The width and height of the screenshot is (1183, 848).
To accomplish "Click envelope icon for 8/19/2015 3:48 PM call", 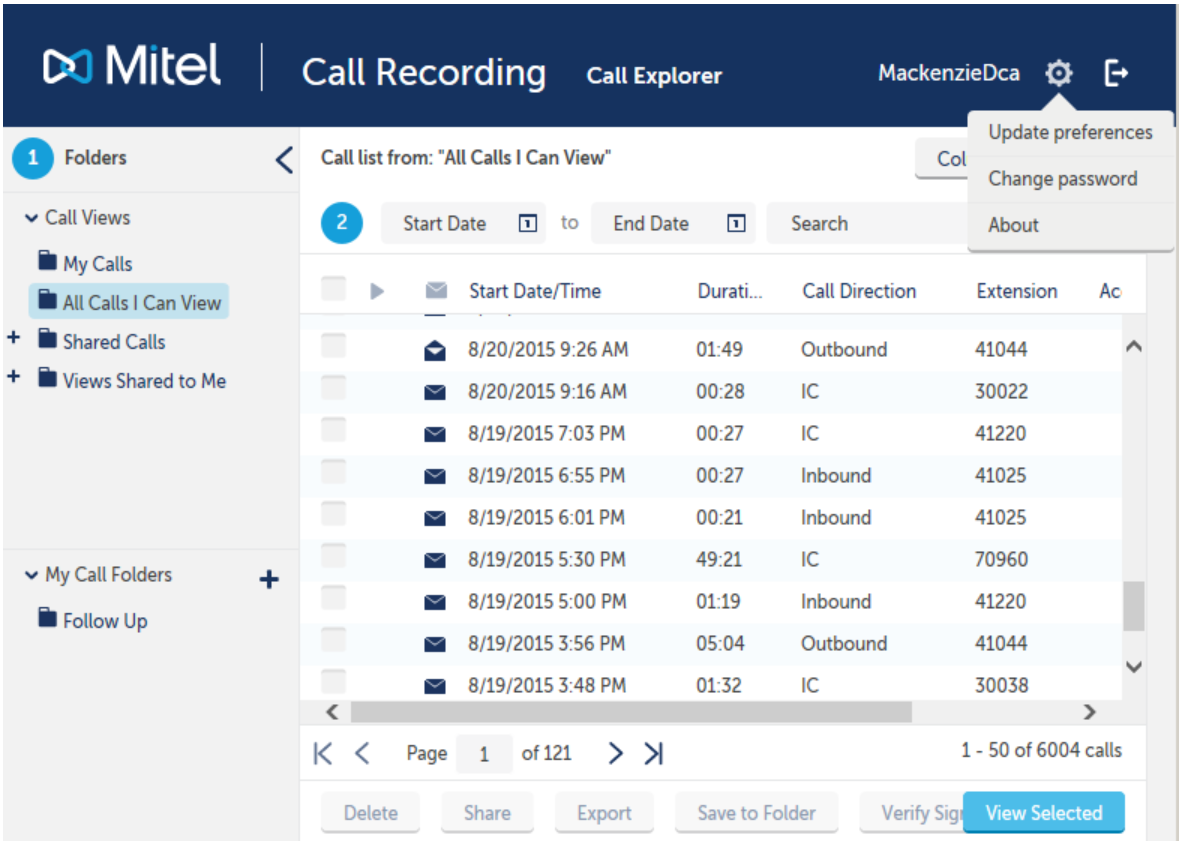I will [435, 686].
